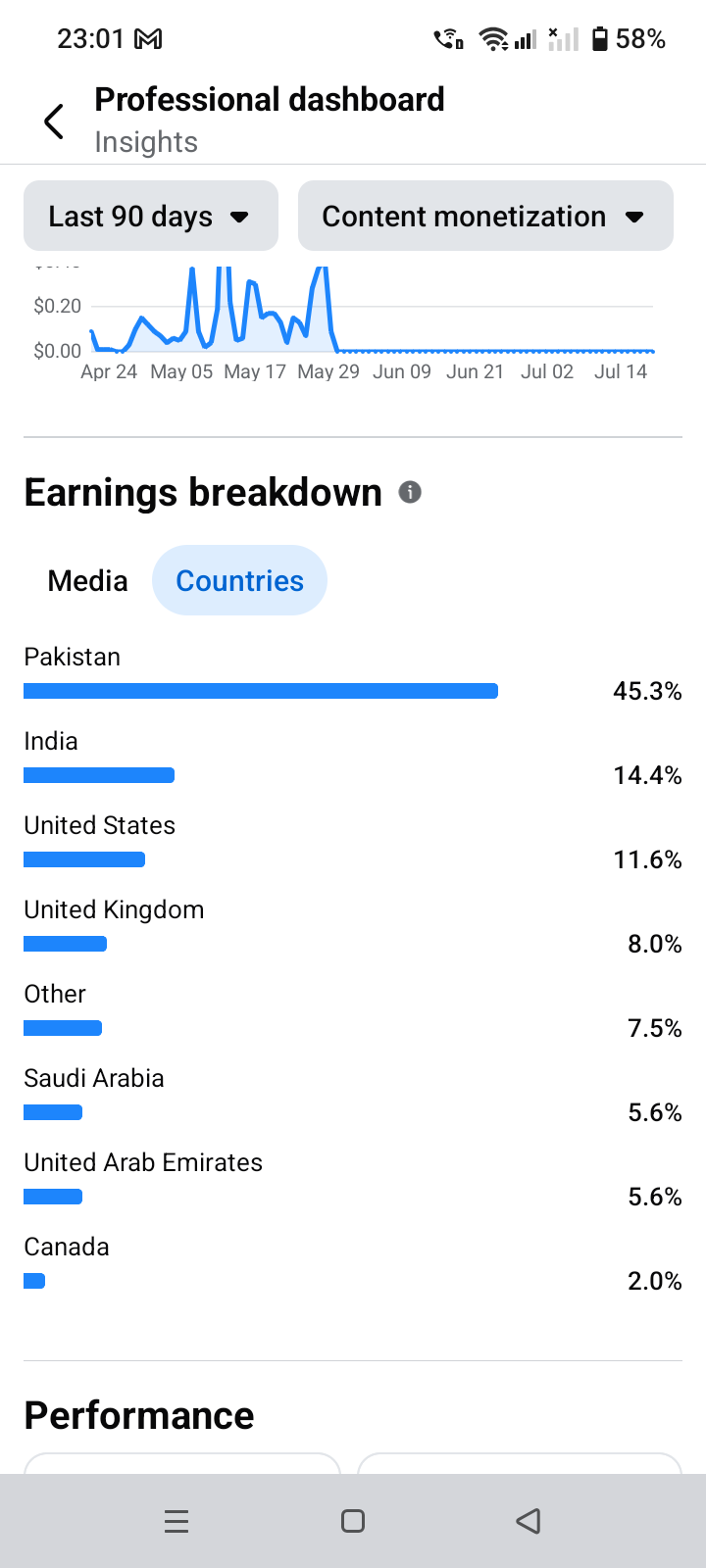Tap Android back triangle icon
Viewport: 706px width, 1568px height.
(x=529, y=1521)
